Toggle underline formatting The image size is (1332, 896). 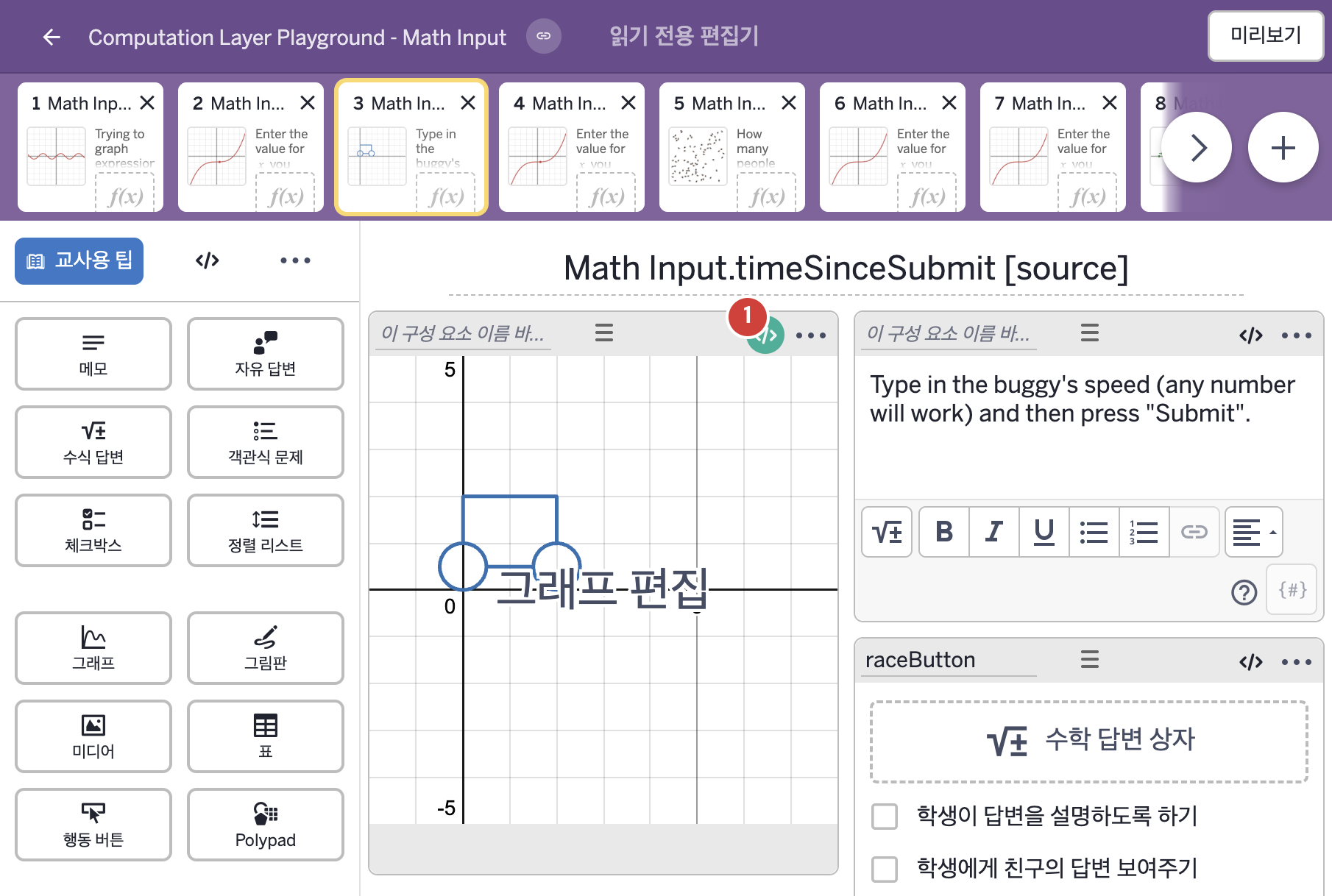tap(1044, 531)
